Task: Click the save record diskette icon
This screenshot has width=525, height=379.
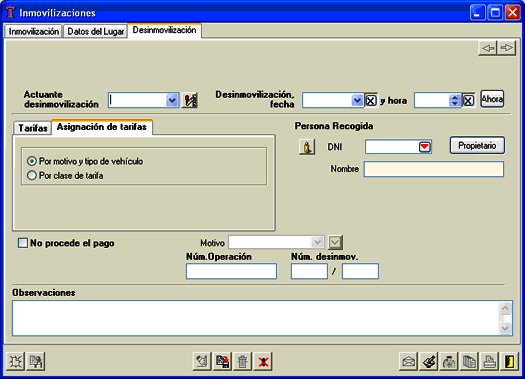Action: tap(222, 361)
